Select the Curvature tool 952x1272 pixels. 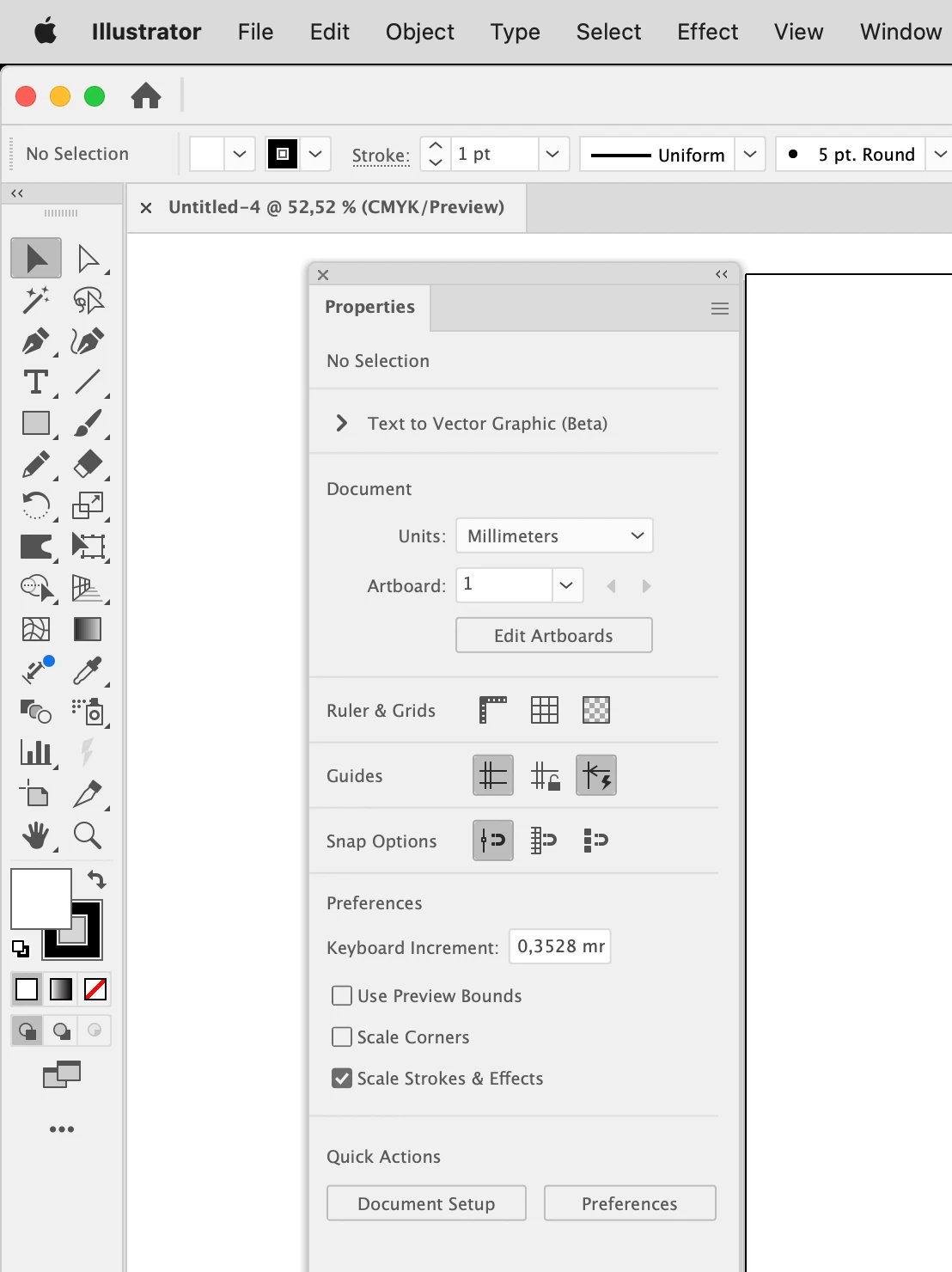pos(88,340)
